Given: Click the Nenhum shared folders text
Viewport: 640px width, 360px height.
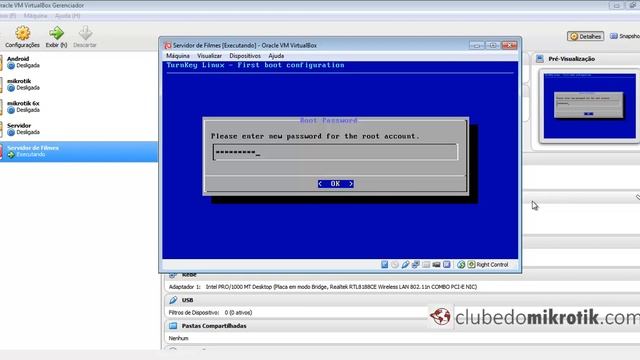Looking at the screenshot, I should pos(178,338).
